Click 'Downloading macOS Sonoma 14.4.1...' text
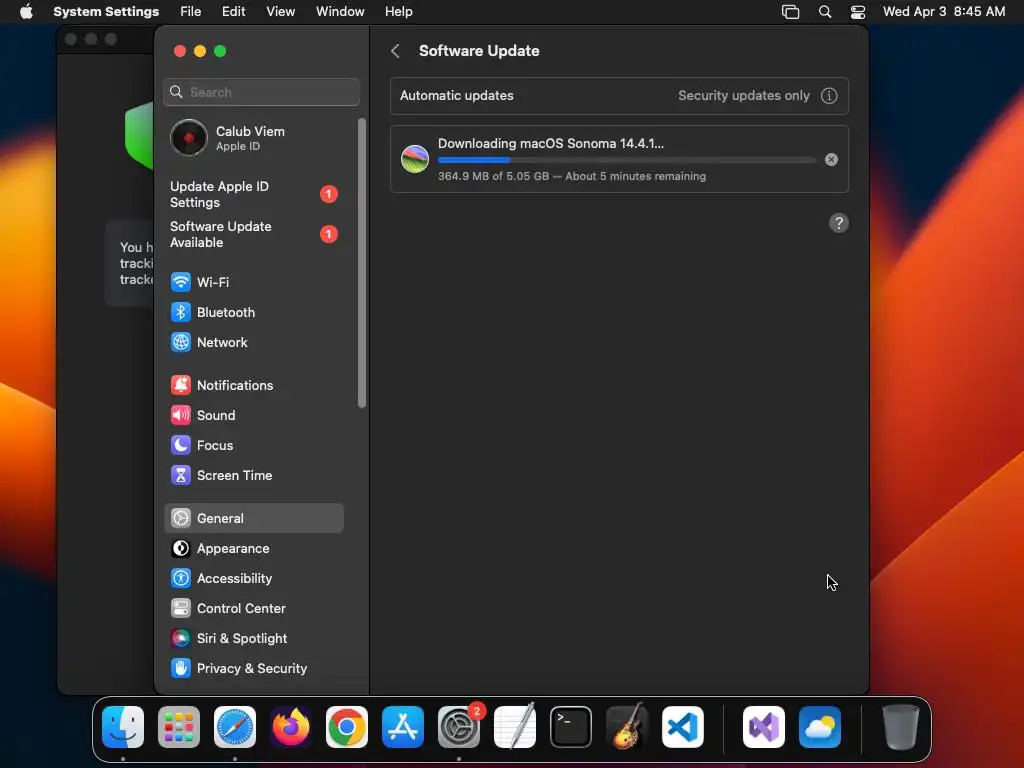 pos(551,144)
